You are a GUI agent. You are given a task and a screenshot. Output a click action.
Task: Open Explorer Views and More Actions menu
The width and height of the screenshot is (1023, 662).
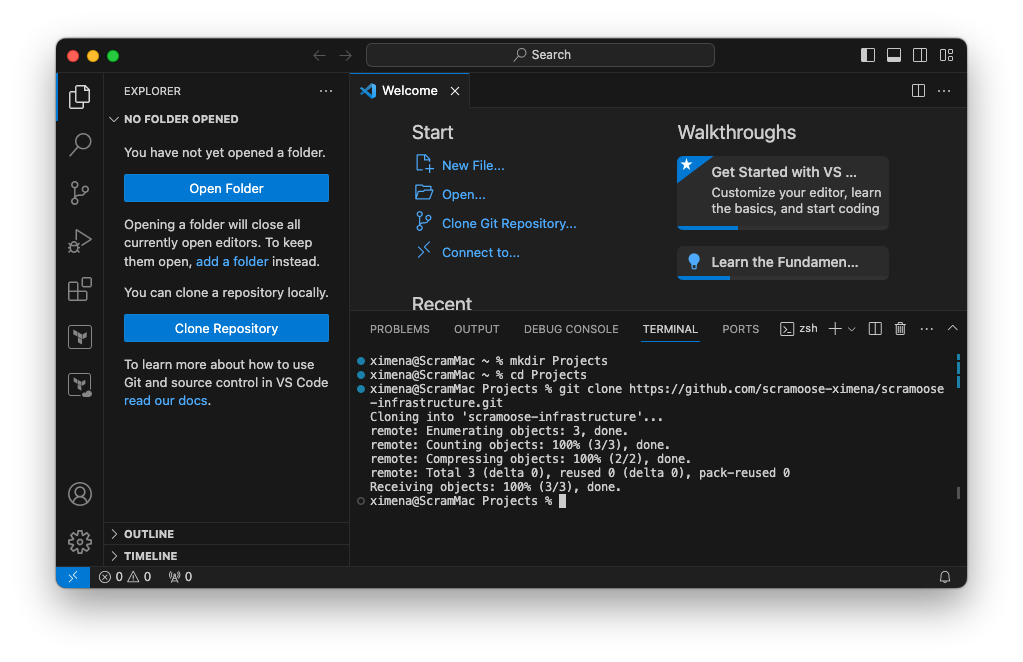point(326,91)
